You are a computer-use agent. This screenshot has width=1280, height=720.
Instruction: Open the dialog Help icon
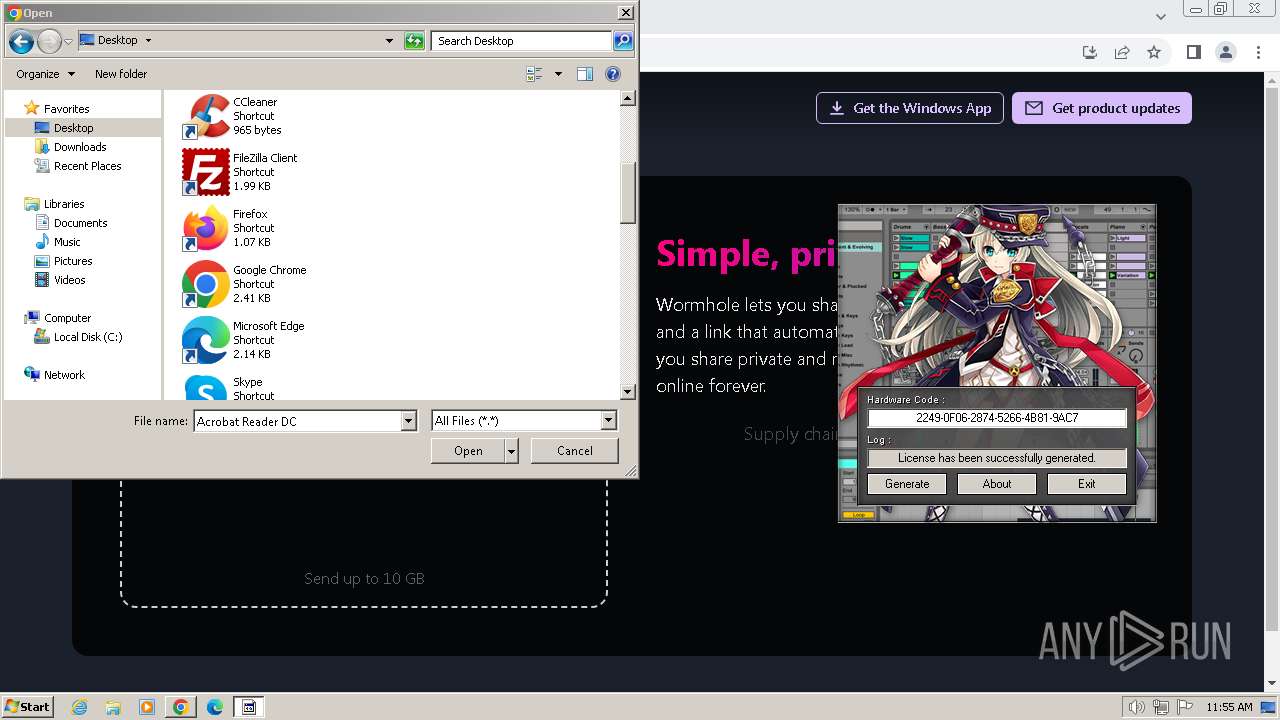(613, 74)
